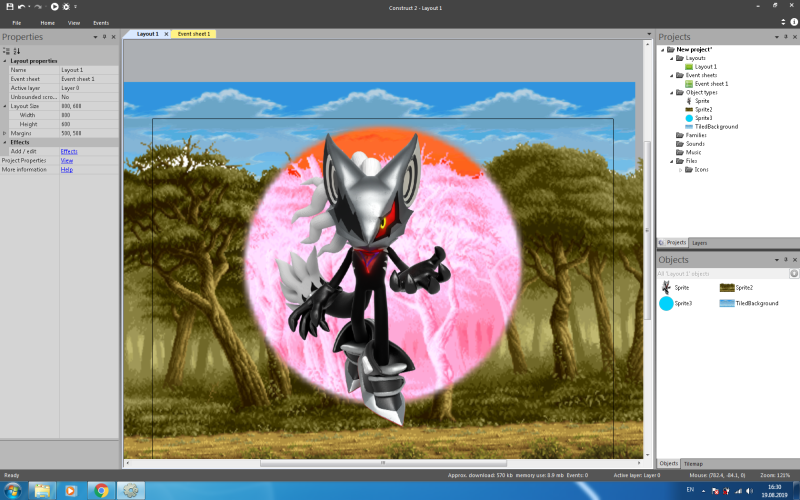Screen dimensions: 800x500
Task: Open the Project Properties View link
Action: (x=67, y=161)
